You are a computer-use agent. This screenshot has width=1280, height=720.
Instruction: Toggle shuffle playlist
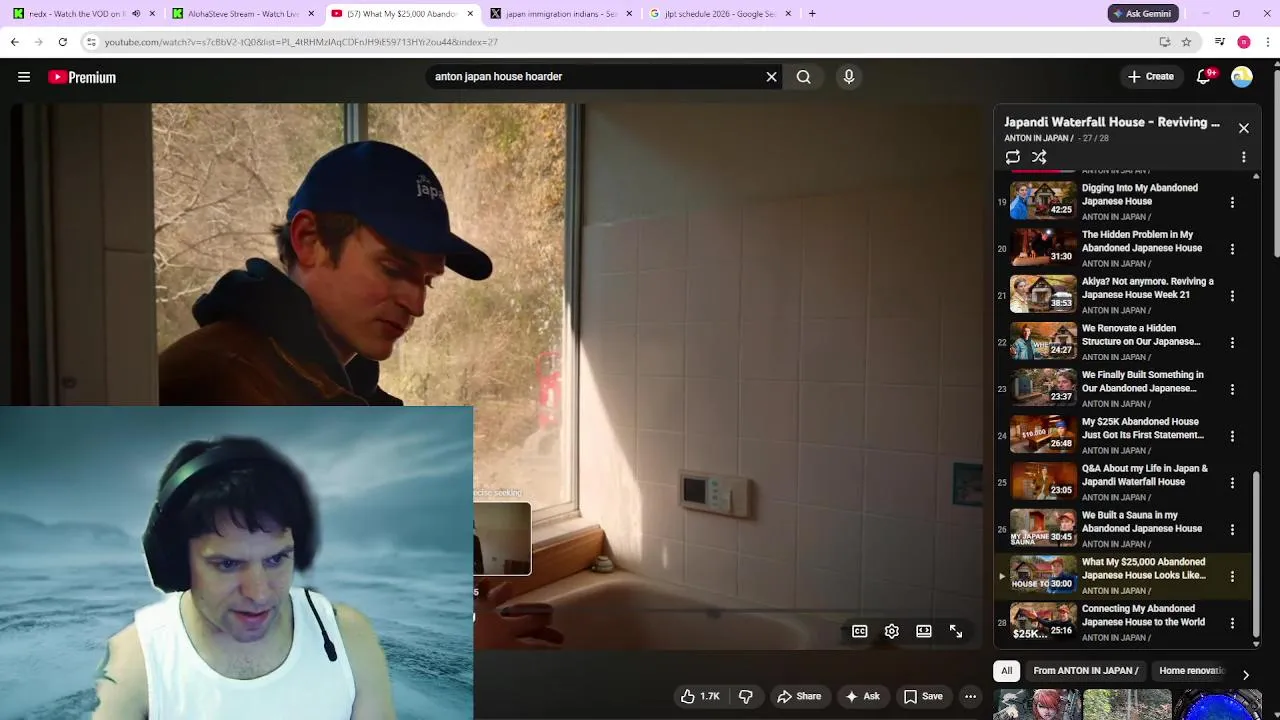(1039, 157)
